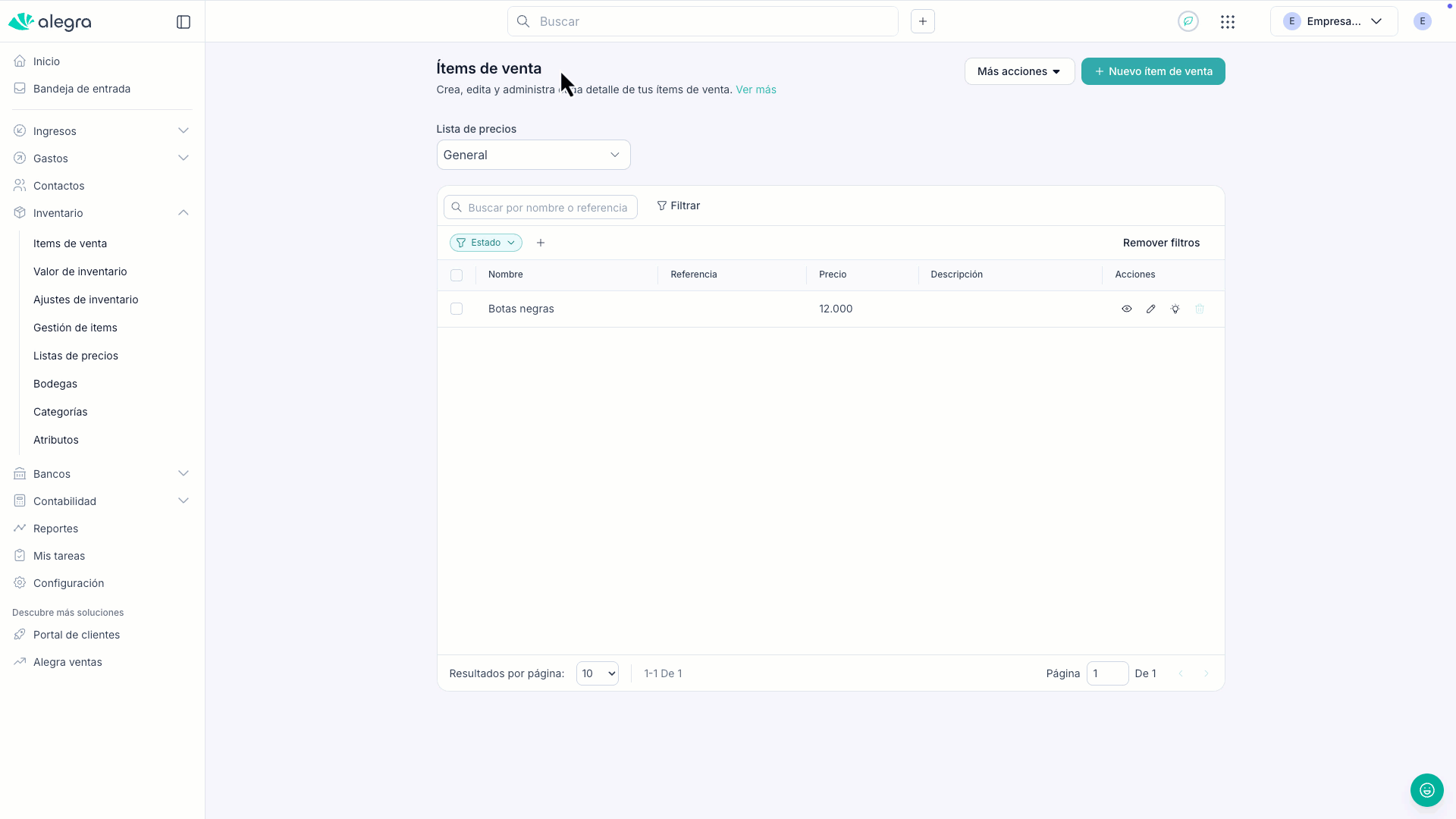Screen dimensions: 1456x819
Task: Click the Referencia column header
Action: (x=694, y=275)
